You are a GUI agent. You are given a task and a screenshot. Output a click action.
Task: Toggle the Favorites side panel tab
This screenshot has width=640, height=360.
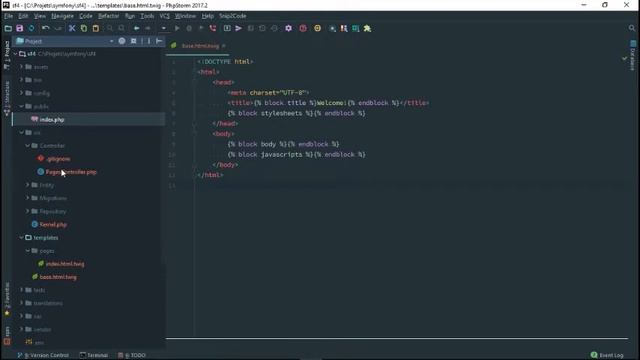pos(7,299)
